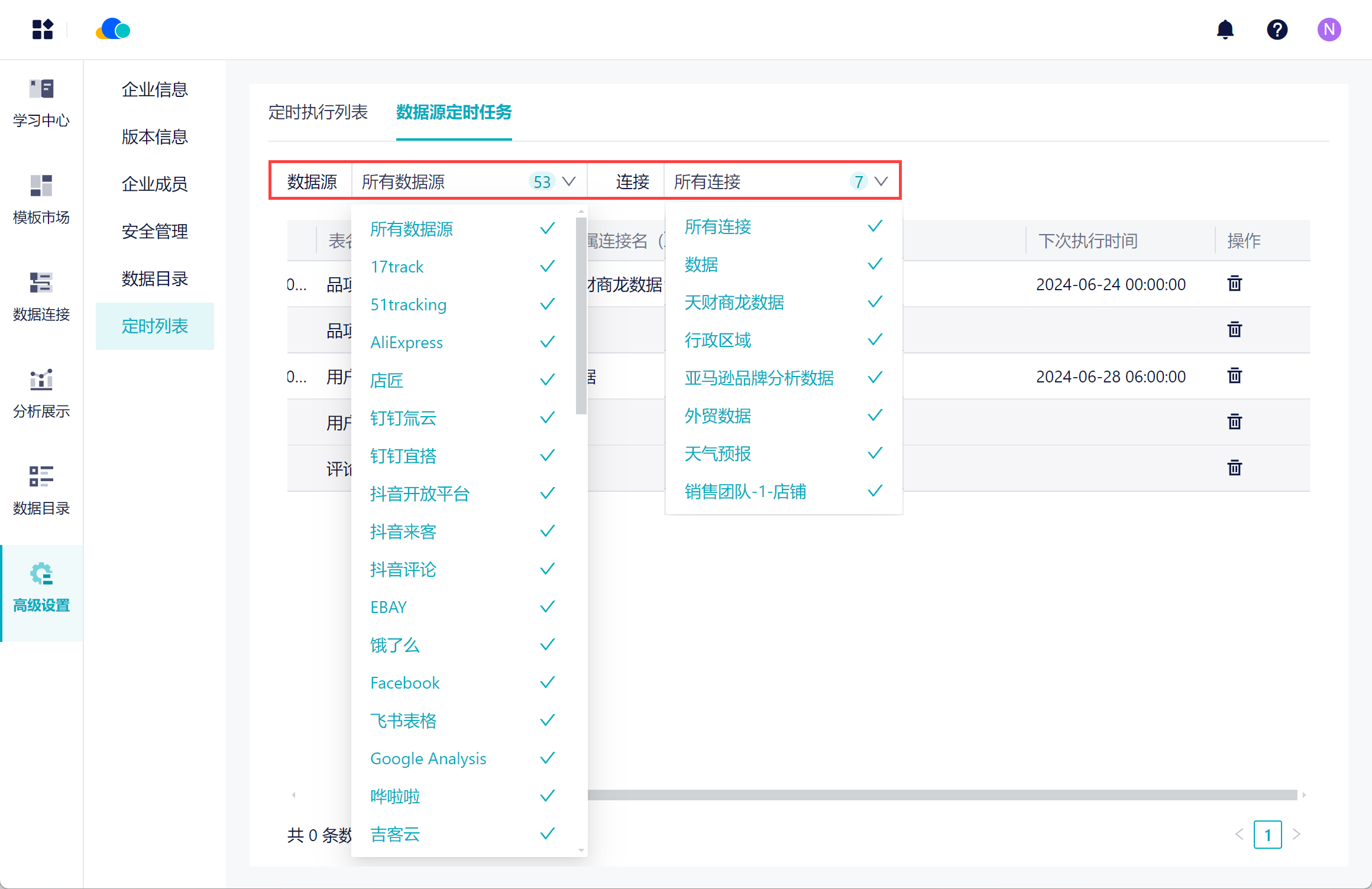Go to next page arrow
This screenshot has width=1372, height=889.
click(1296, 834)
